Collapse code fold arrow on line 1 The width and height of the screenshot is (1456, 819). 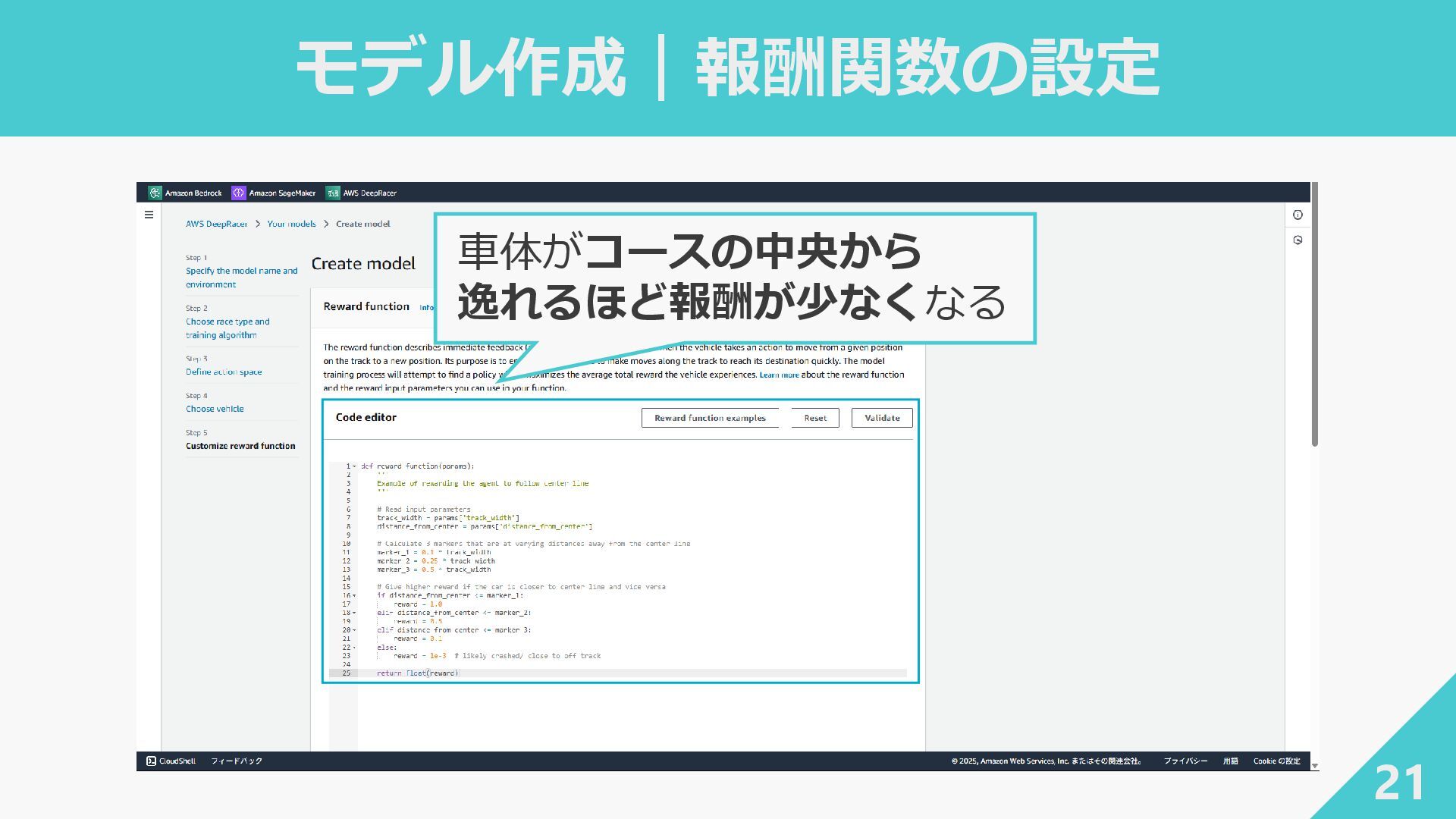(x=354, y=466)
